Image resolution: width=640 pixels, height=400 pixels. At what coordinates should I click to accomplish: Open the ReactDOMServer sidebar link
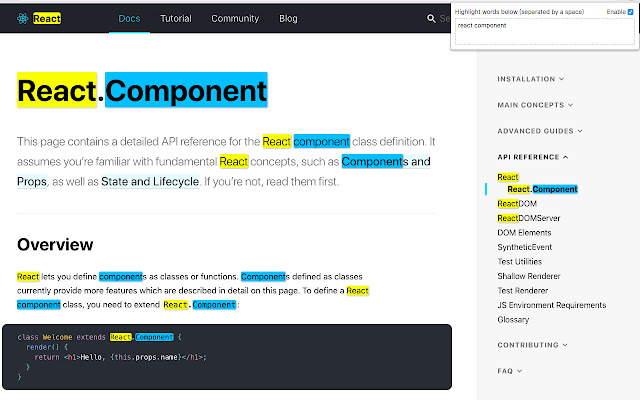click(529, 218)
